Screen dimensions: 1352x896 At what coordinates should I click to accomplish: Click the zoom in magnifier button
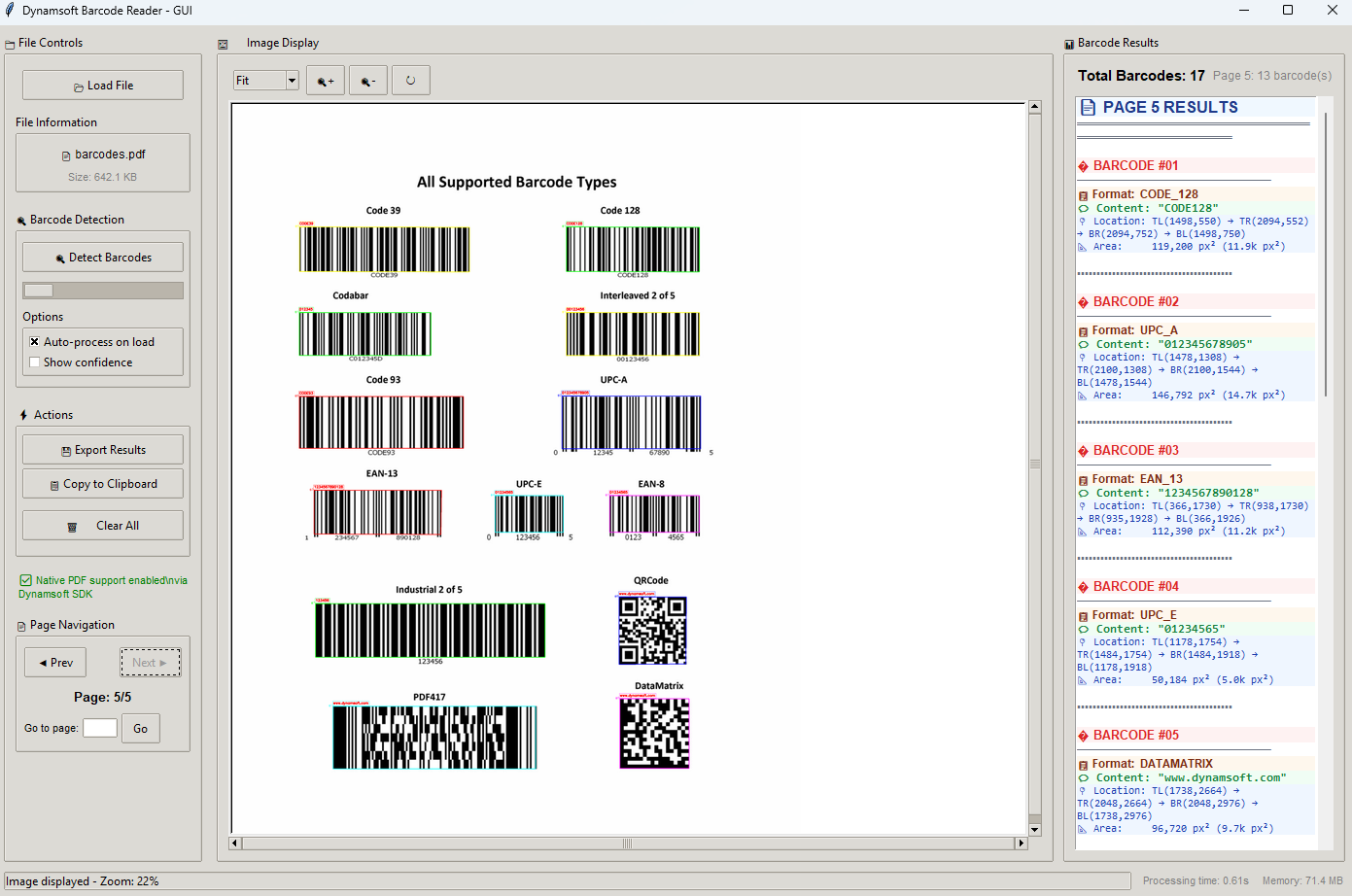[325, 81]
